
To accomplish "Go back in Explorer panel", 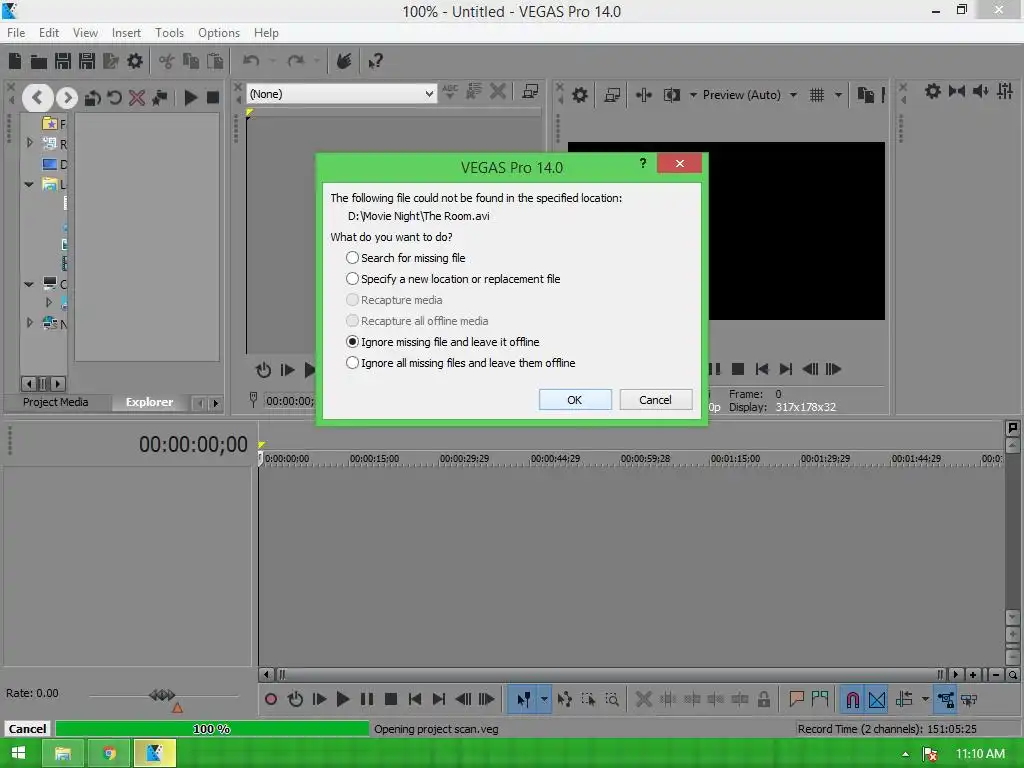I will tap(37, 98).
